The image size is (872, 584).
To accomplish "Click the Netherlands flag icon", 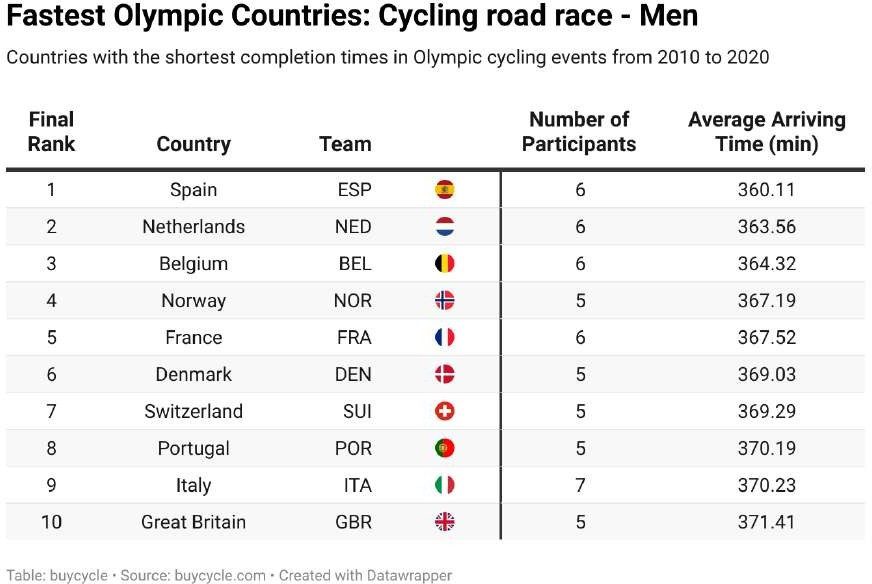I will 445,226.
